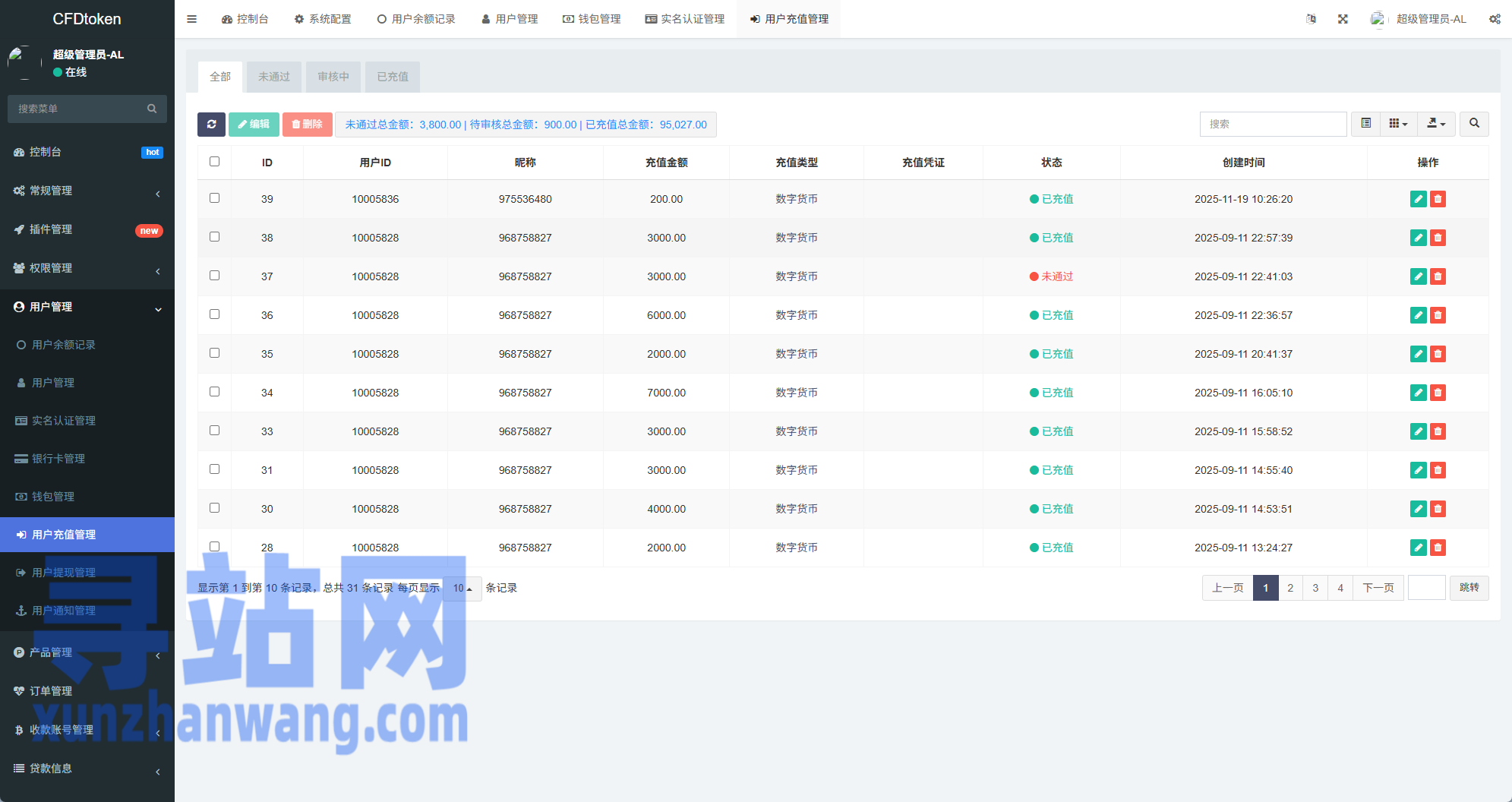Click the edit icon for record ID 39
The image size is (1512, 802).
click(x=1418, y=199)
